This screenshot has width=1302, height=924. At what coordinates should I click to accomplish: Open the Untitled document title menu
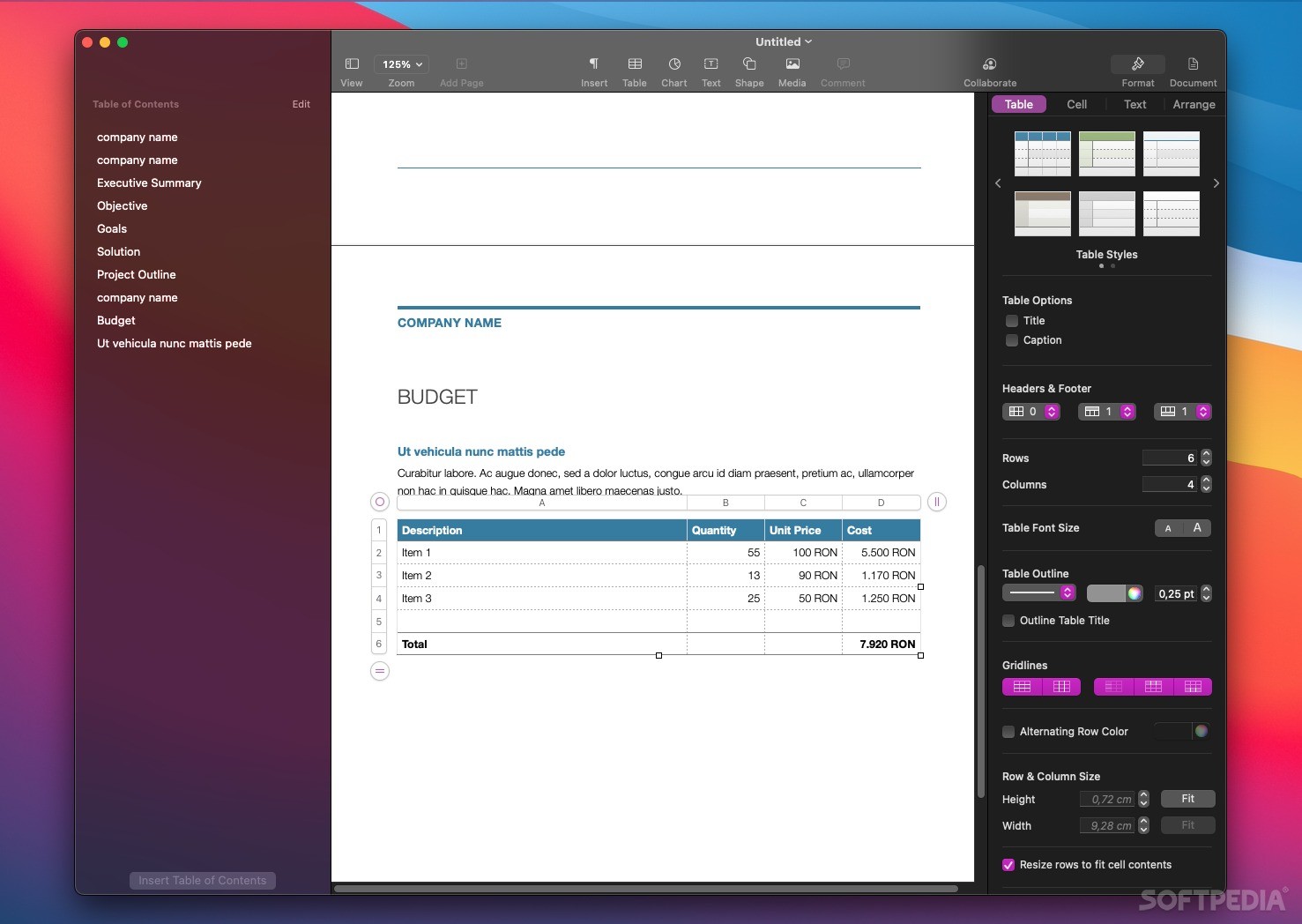click(x=783, y=41)
